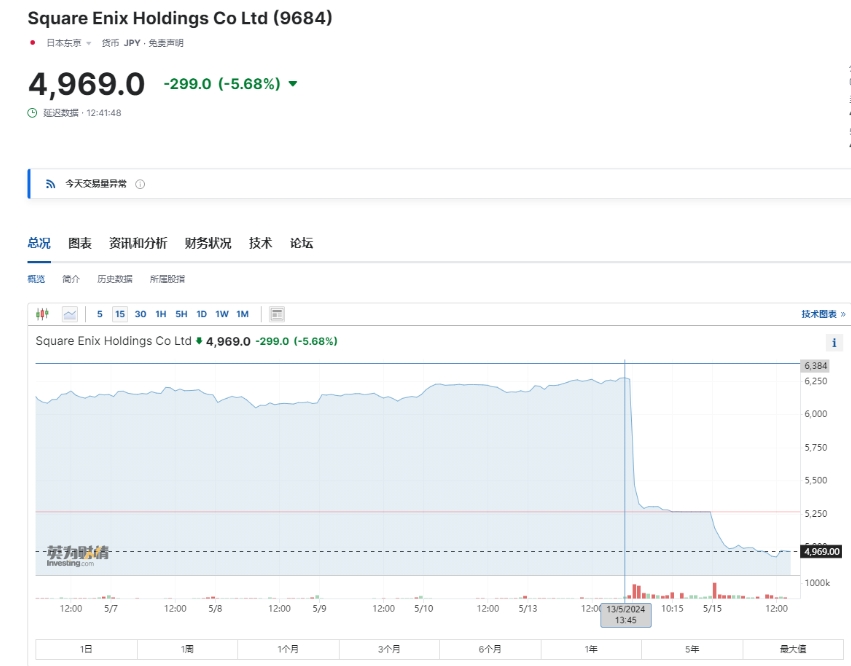Viewport: 851px width, 666px height.
Task: Set the chart interval to 1D
Action: tap(202, 314)
